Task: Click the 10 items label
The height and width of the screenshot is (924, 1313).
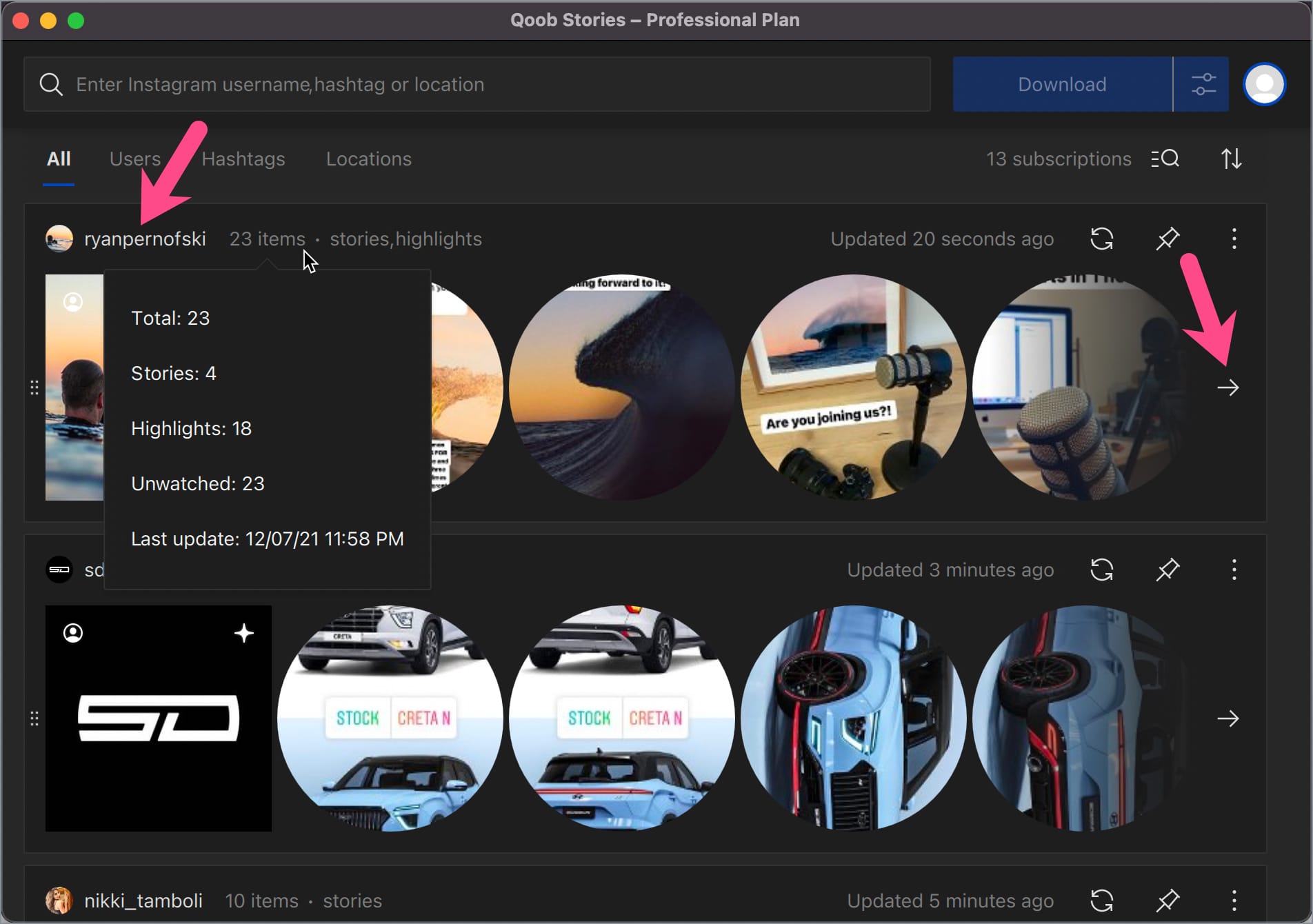Action: point(262,901)
